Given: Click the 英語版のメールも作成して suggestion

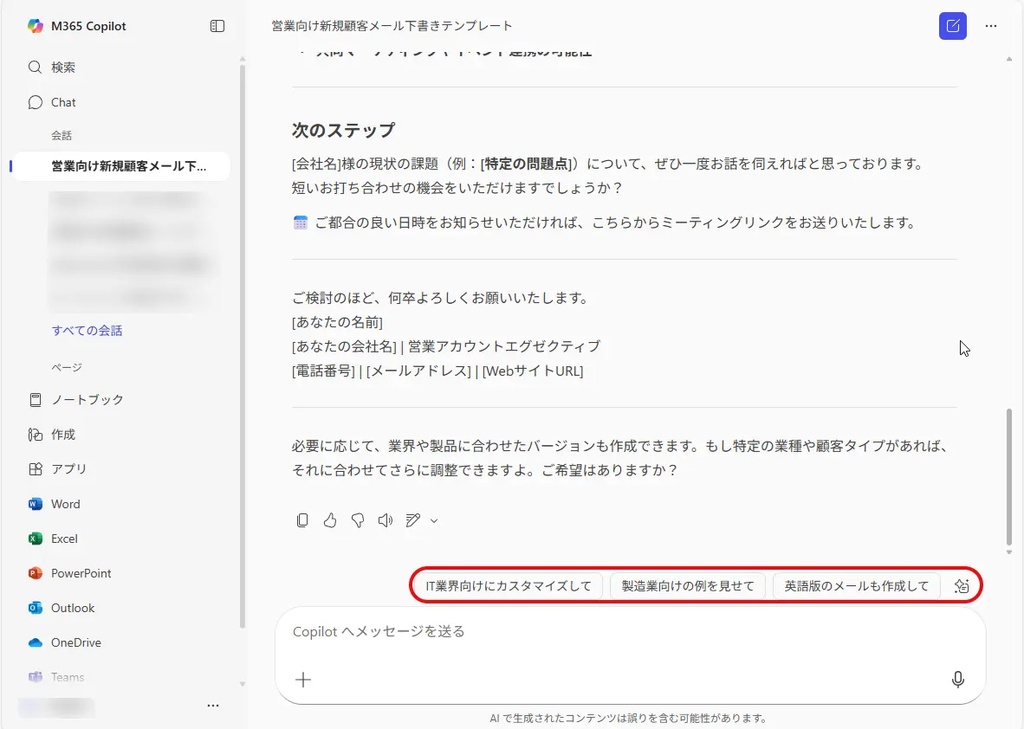Looking at the screenshot, I should coord(856,586).
